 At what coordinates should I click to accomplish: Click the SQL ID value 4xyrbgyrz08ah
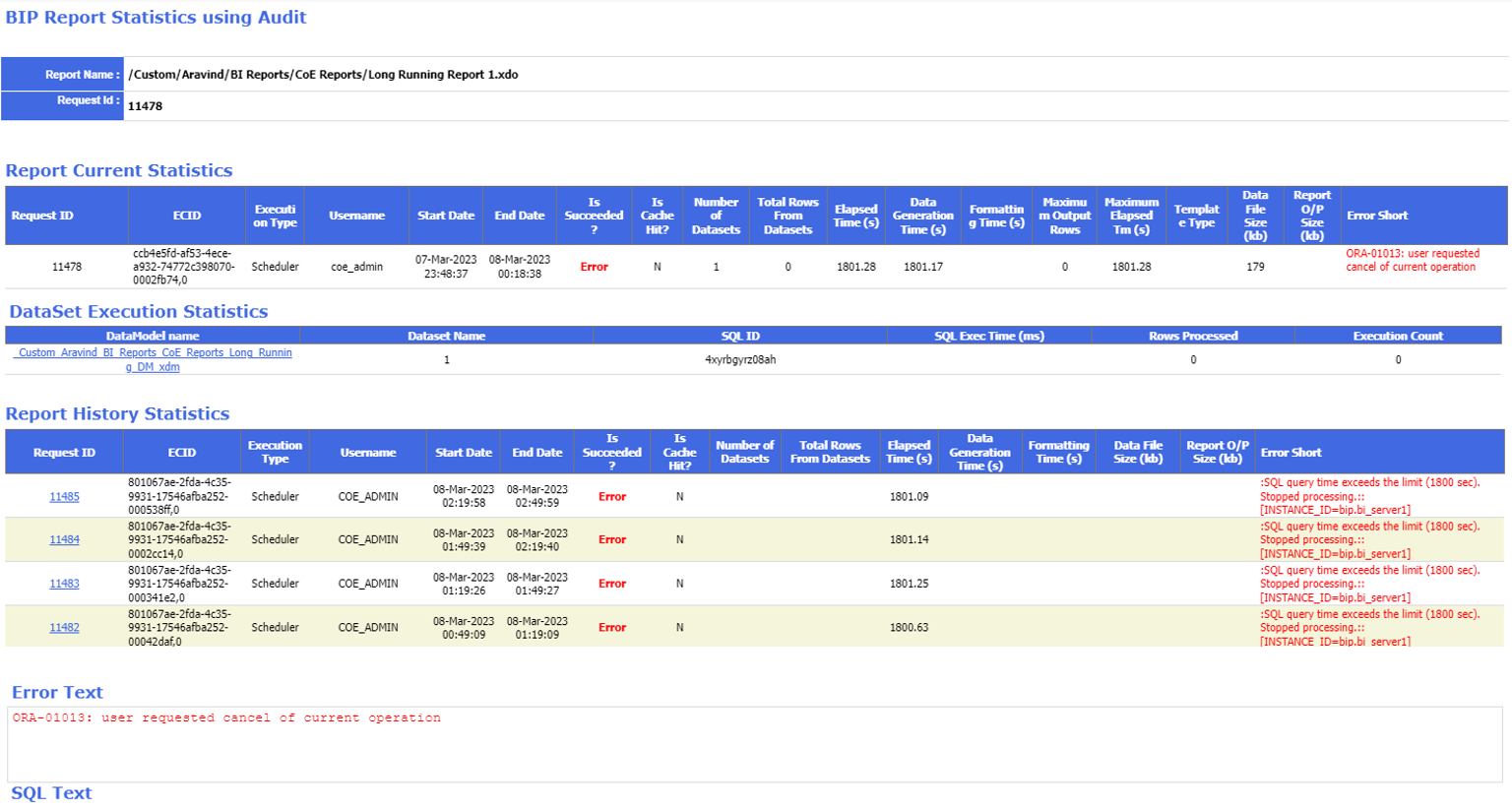[x=740, y=360]
